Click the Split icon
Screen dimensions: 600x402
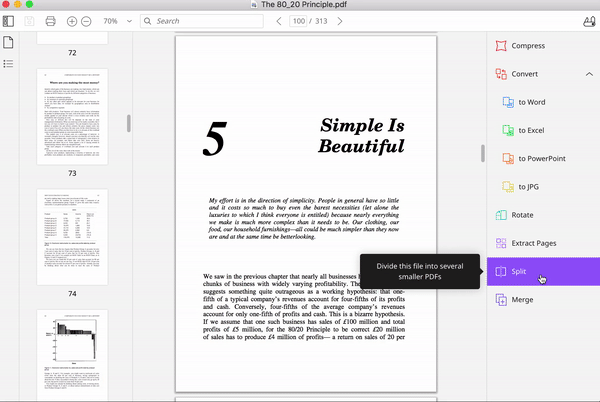501,272
